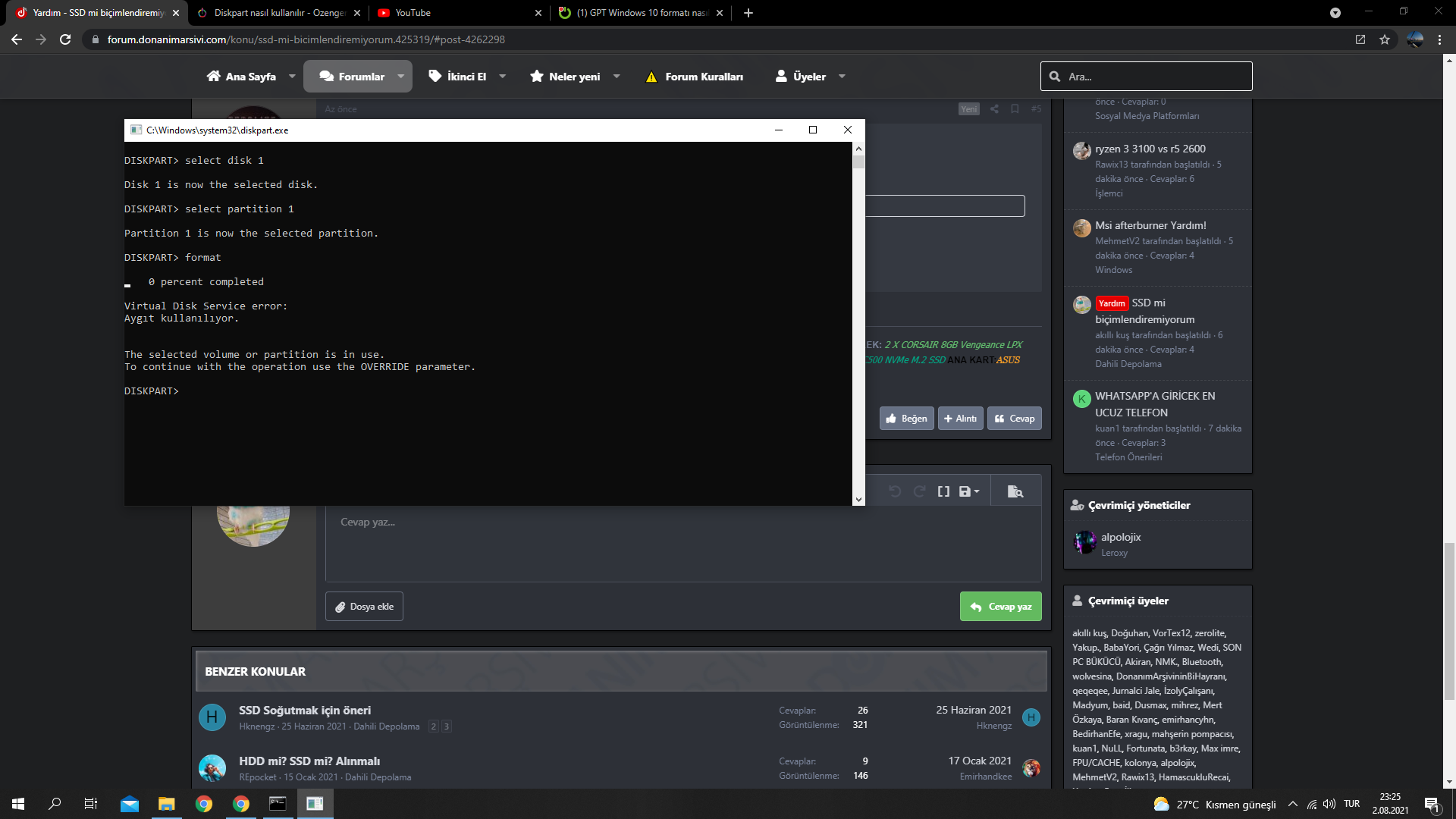Click the browser back arrow
Image resolution: width=1456 pixels, height=819 pixels.
coord(17,39)
